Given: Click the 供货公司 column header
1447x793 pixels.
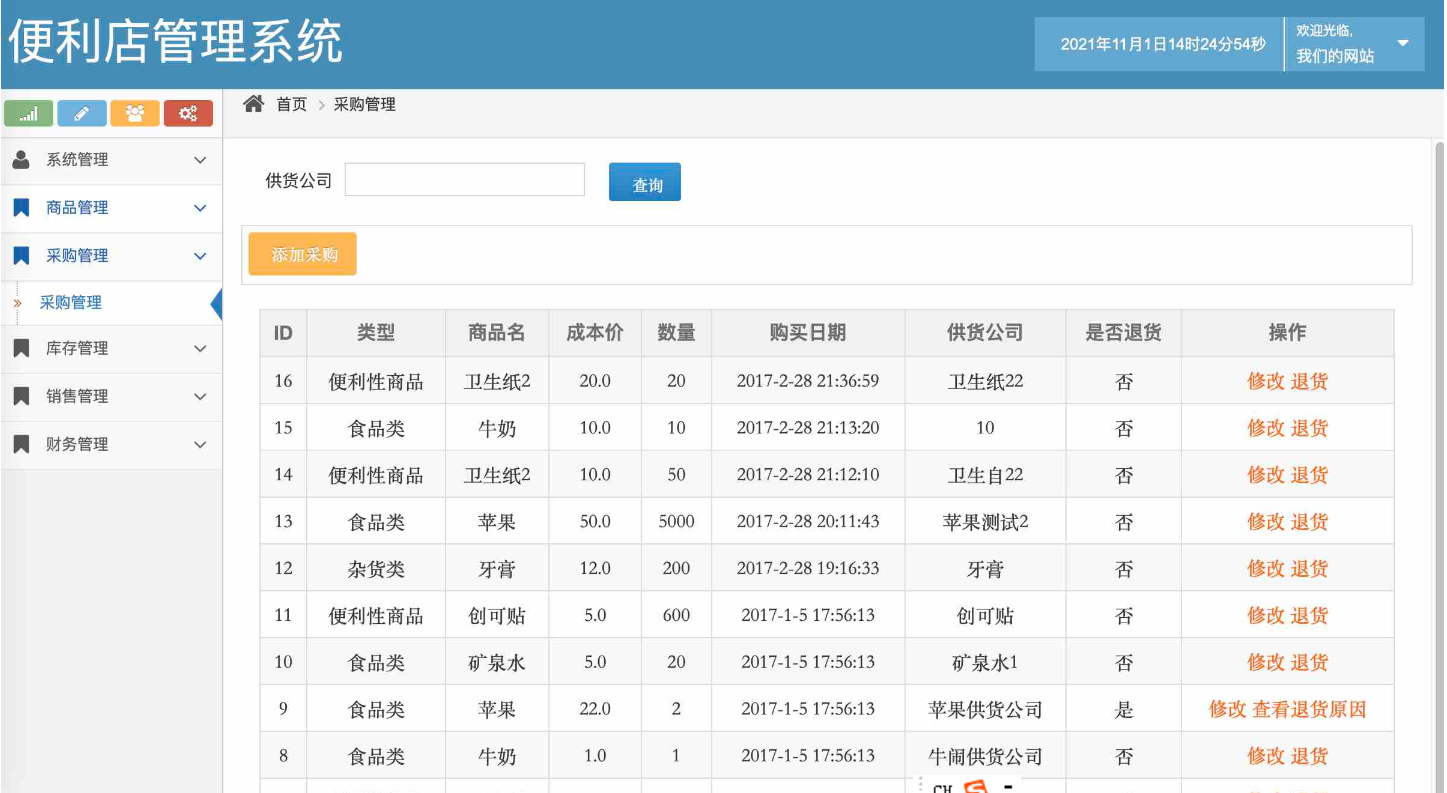Looking at the screenshot, I should coord(985,333).
